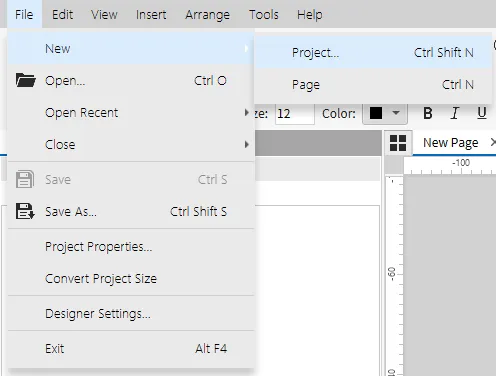
Task: Click the Save As disk icon
Action: 25,211
